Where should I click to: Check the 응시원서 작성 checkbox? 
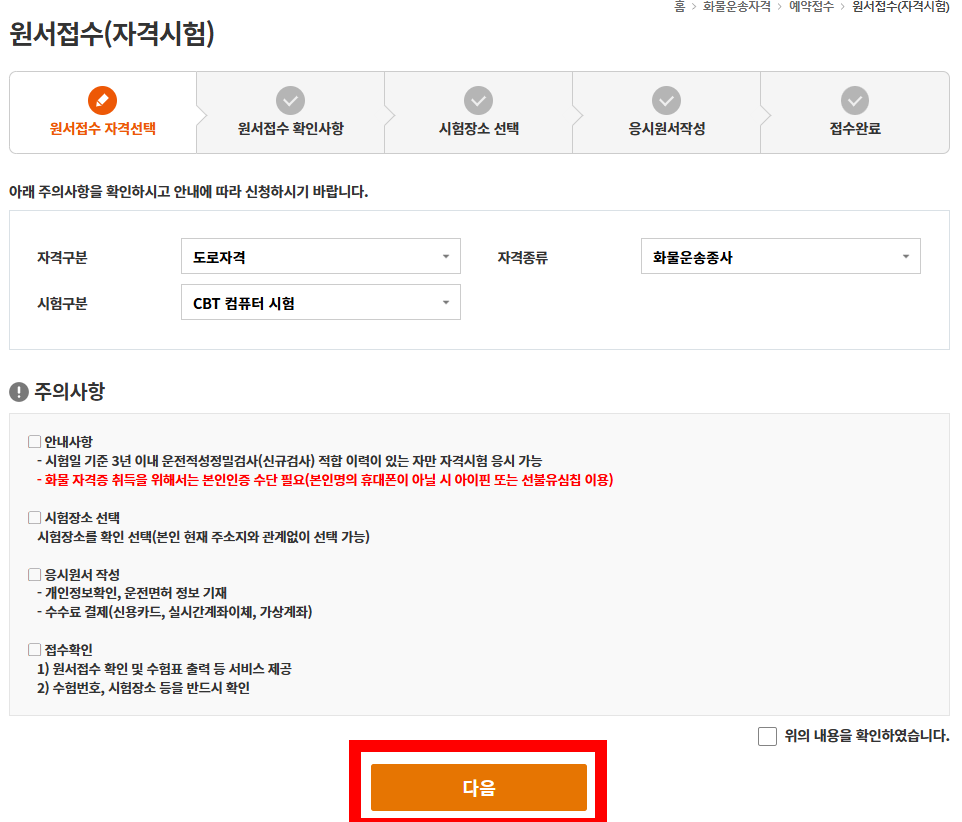pyautogui.click(x=34, y=575)
